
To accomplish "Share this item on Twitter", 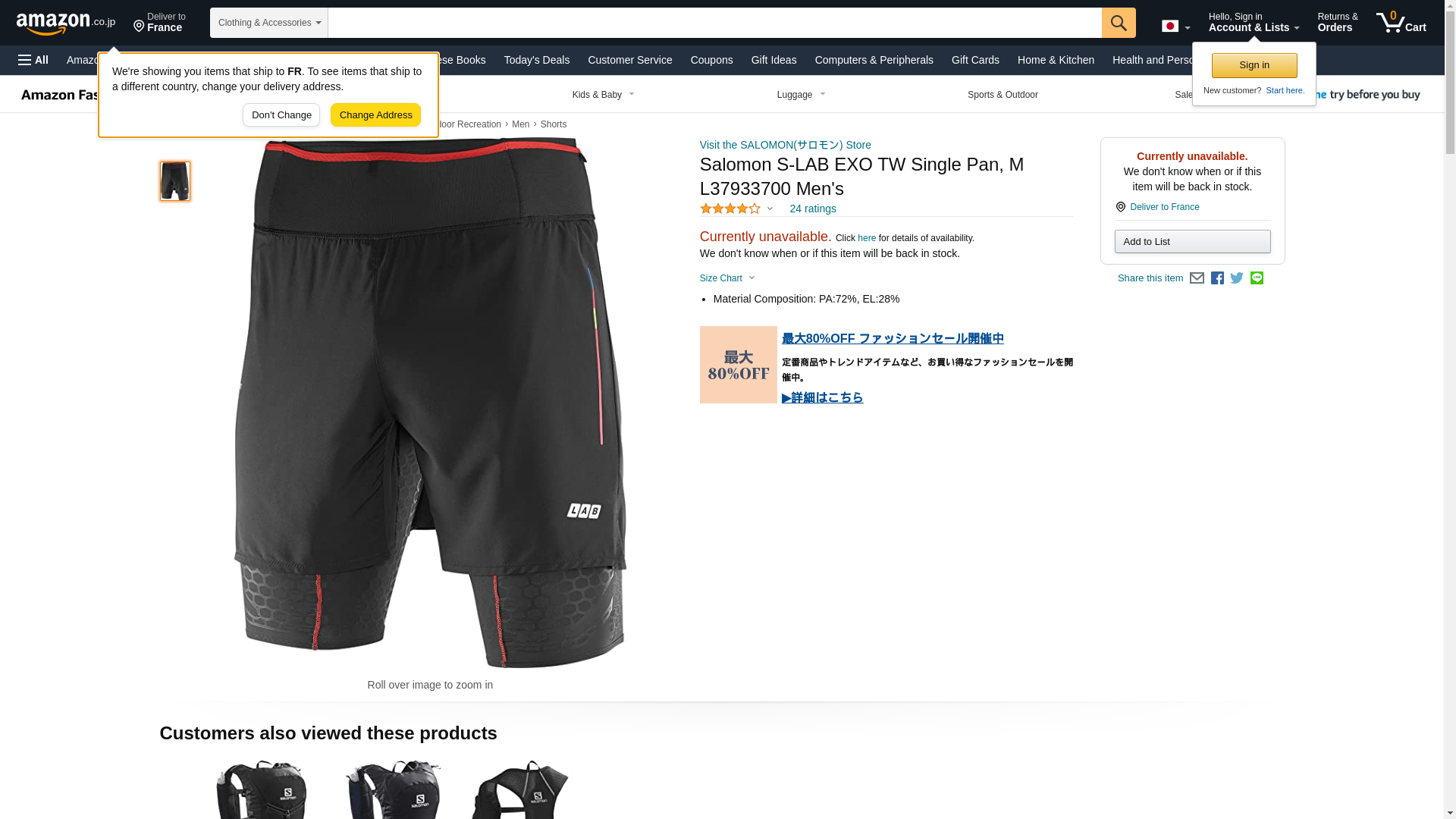I will click(1237, 278).
